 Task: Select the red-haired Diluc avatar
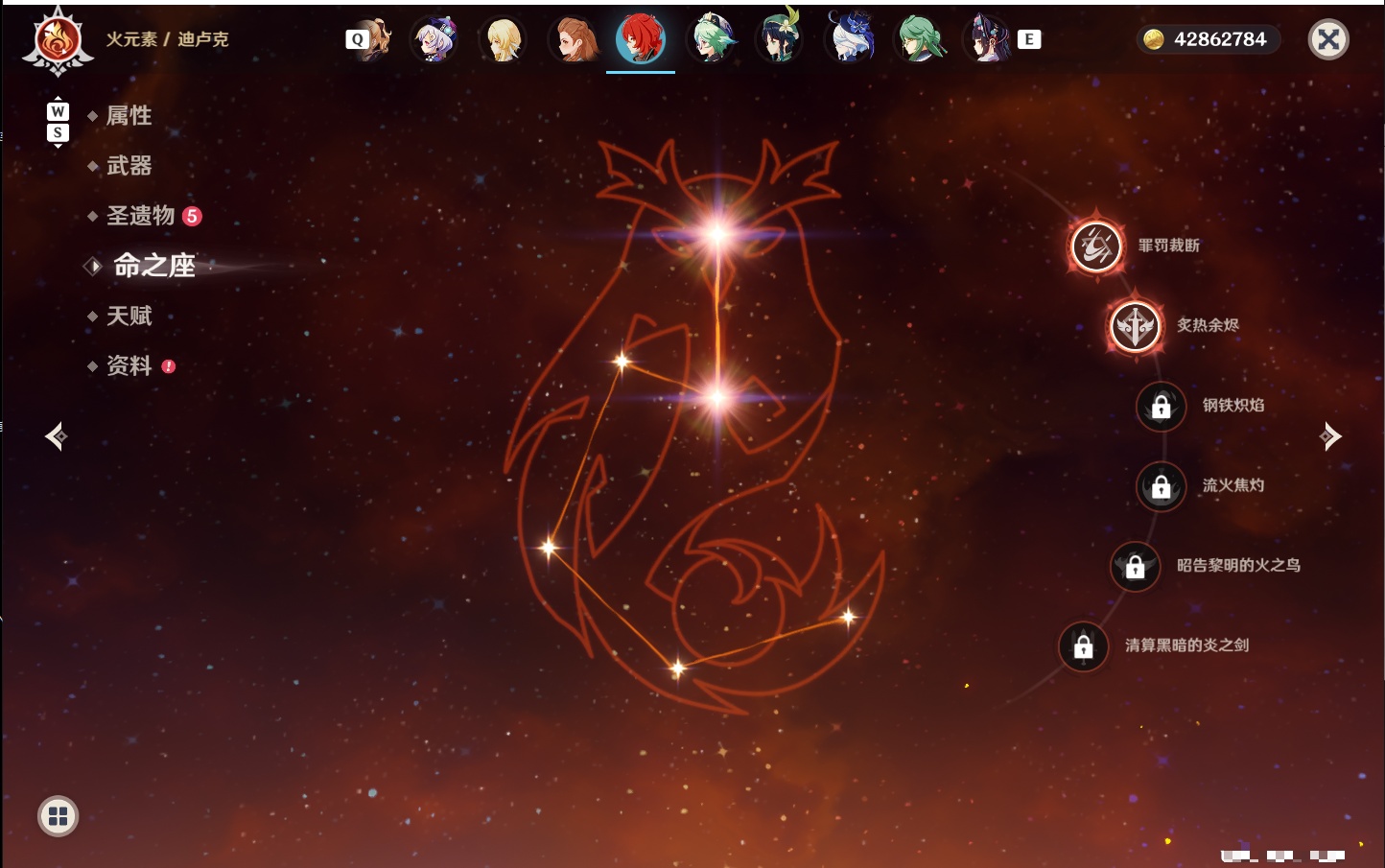click(x=641, y=40)
